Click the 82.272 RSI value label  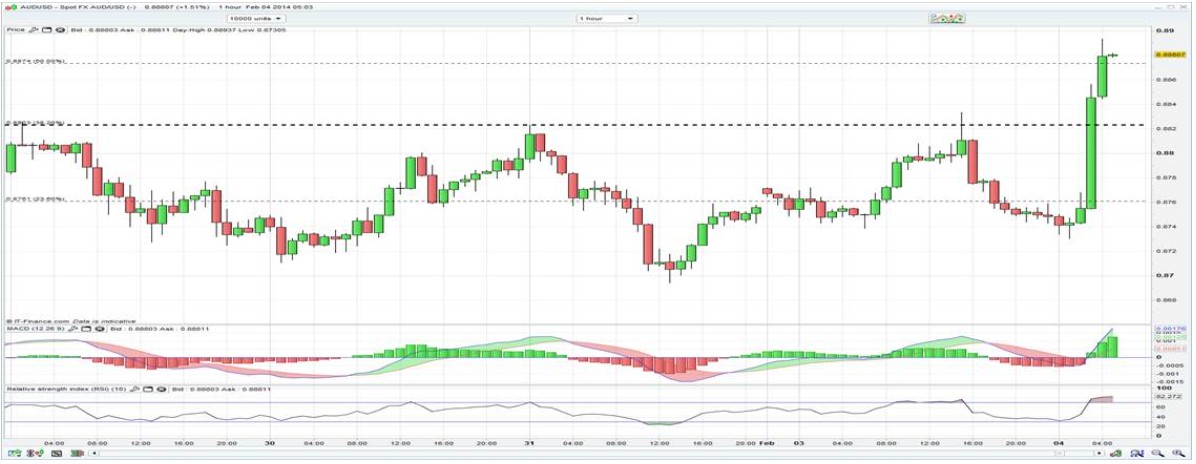(x=1167, y=398)
